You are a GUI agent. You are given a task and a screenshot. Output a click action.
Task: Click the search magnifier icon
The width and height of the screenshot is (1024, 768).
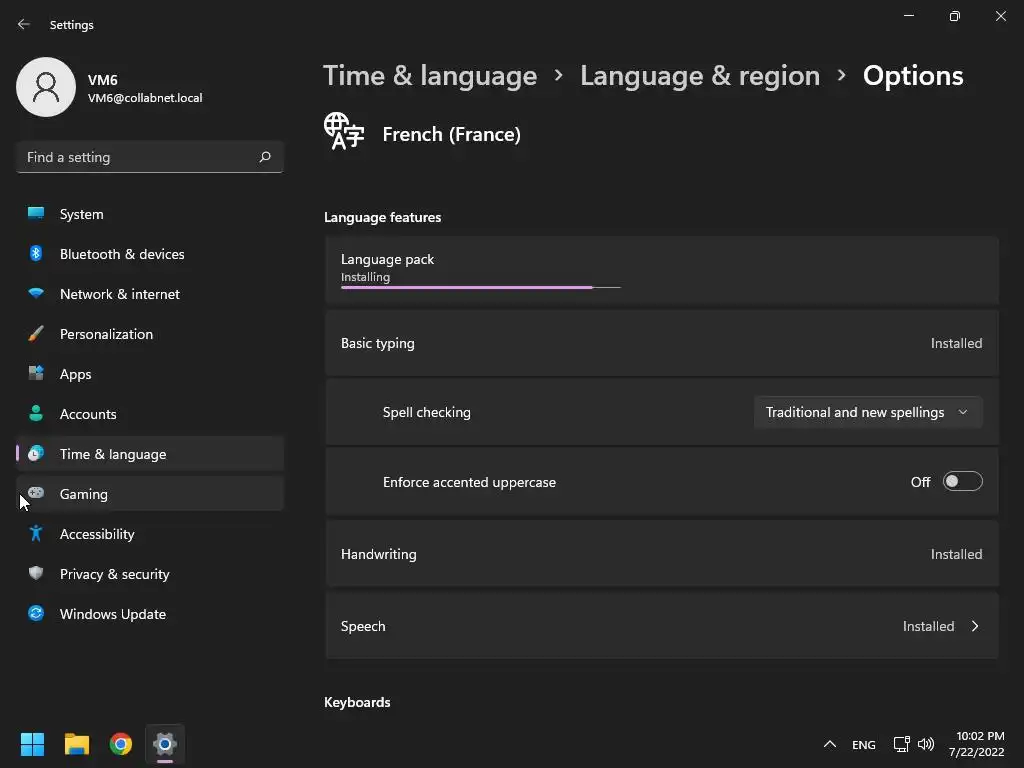pos(265,157)
